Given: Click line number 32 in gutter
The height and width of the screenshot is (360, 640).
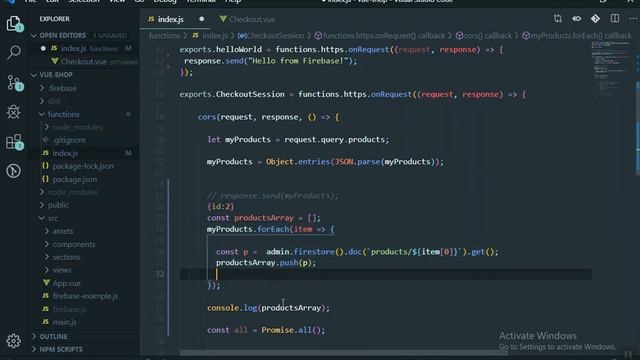Looking at the screenshot, I should click(160, 274).
